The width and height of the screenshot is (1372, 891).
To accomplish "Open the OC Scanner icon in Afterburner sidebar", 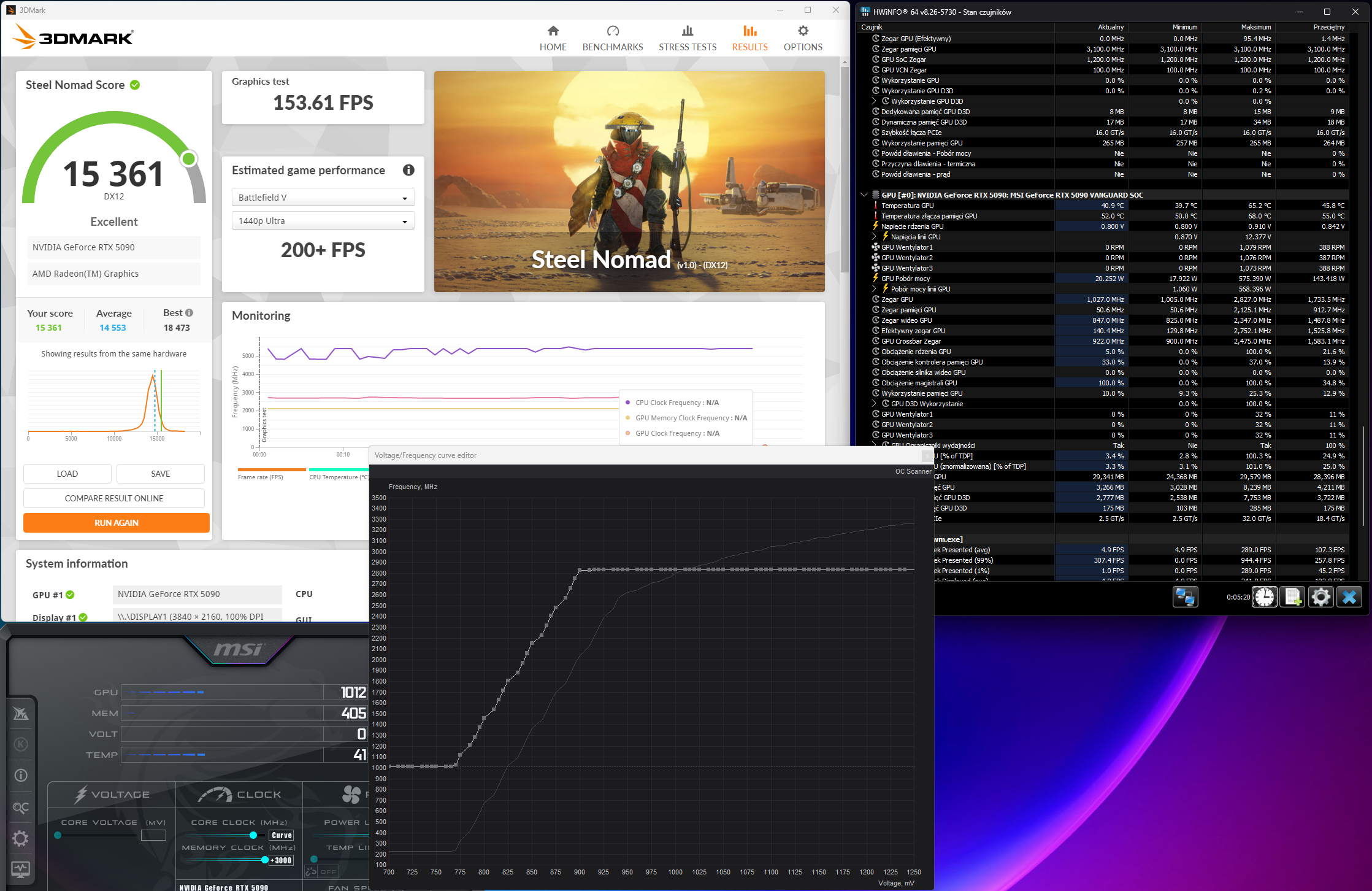I will coord(21,807).
